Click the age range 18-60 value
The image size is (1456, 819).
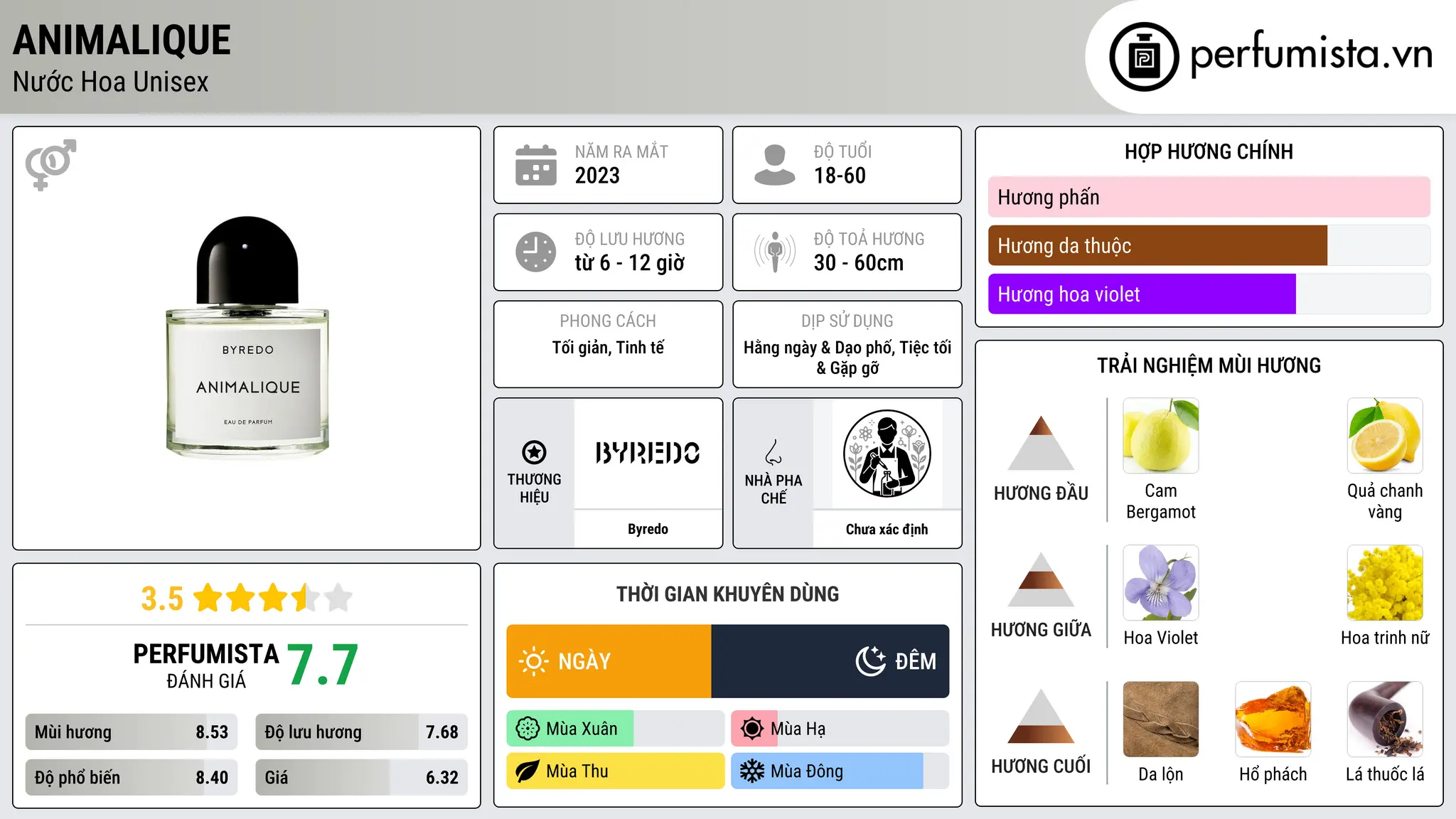coord(840,176)
